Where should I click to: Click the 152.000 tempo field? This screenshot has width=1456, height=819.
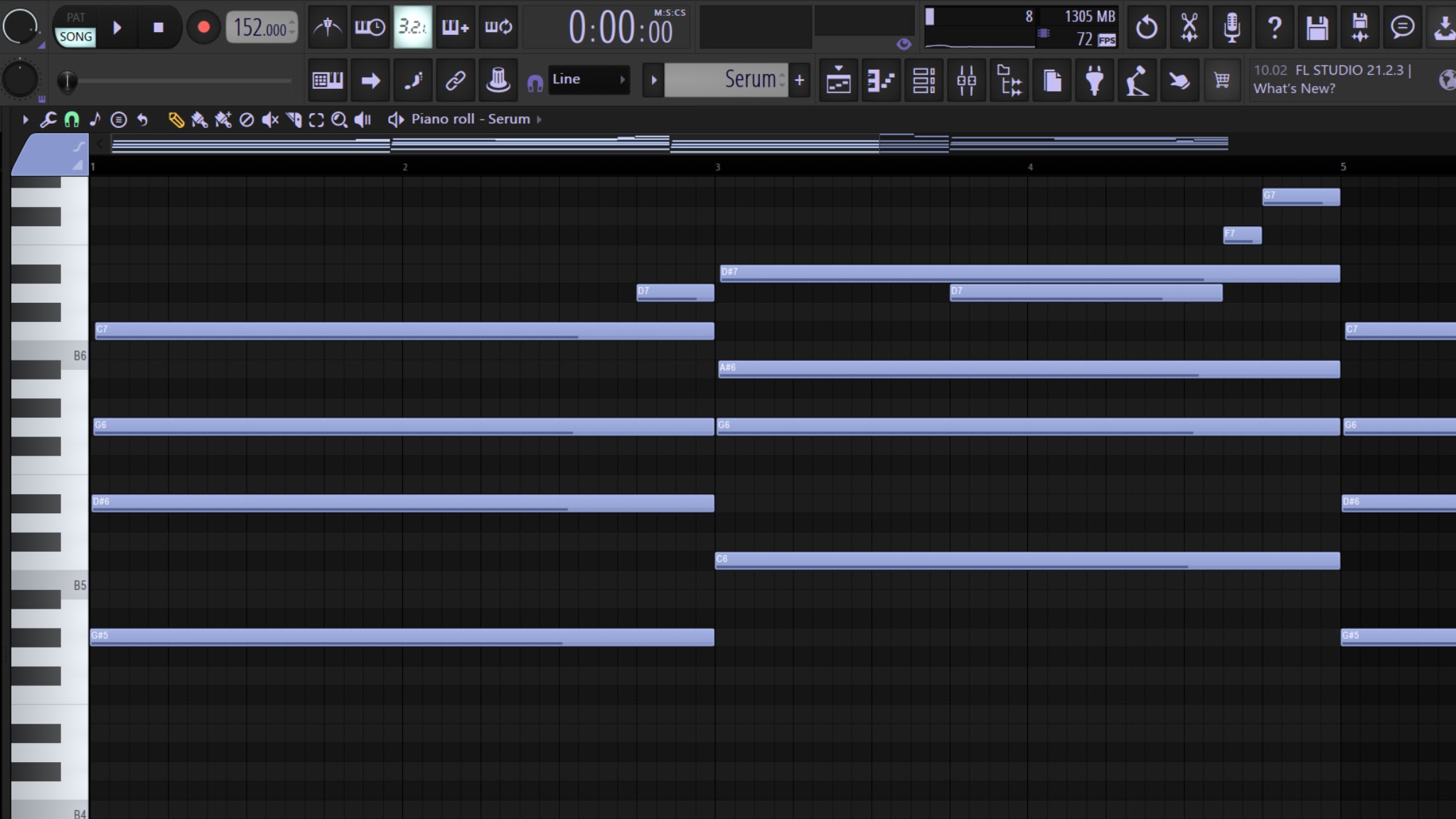260,28
